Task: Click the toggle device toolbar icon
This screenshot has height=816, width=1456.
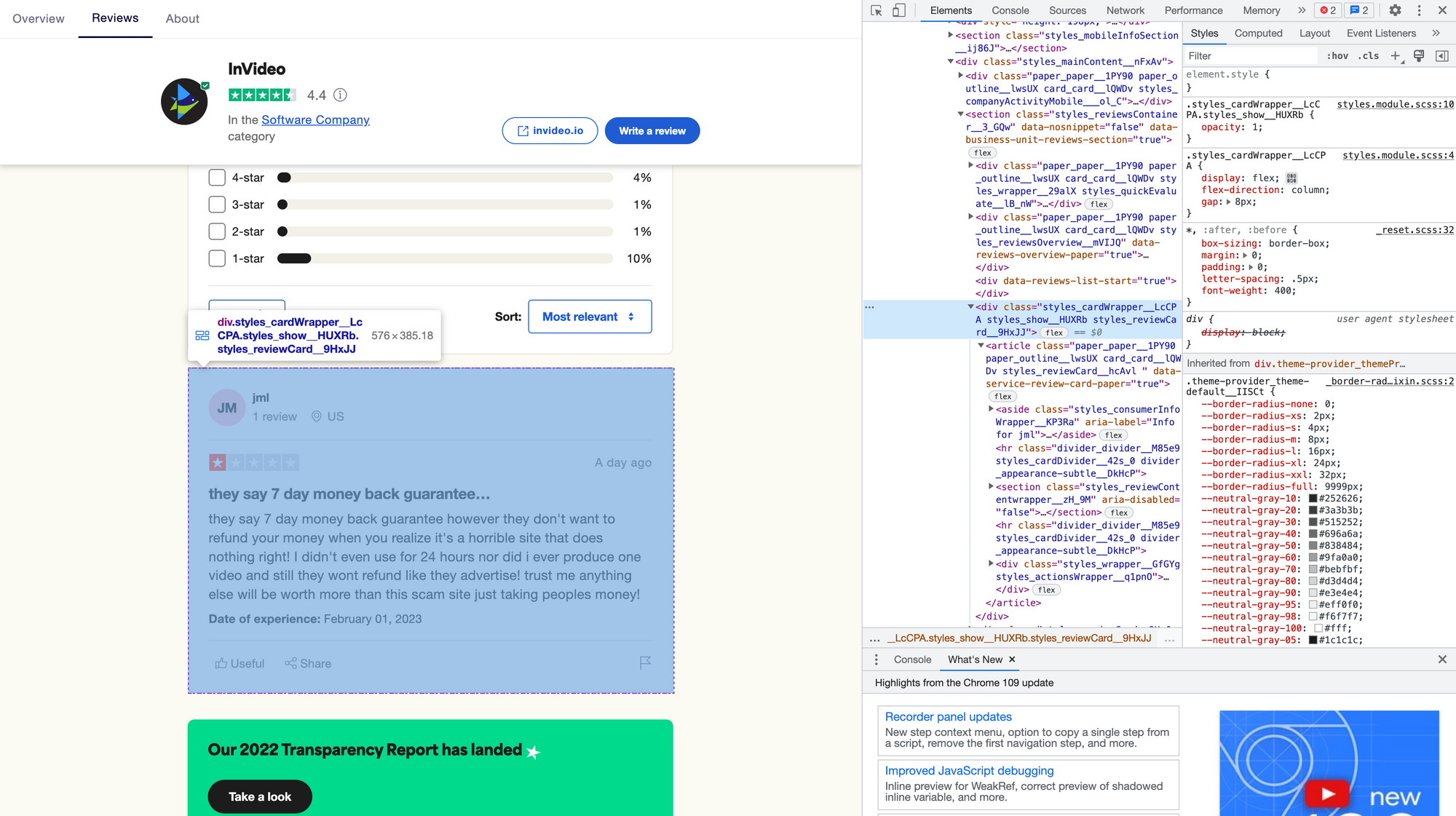Action: pos(899,9)
